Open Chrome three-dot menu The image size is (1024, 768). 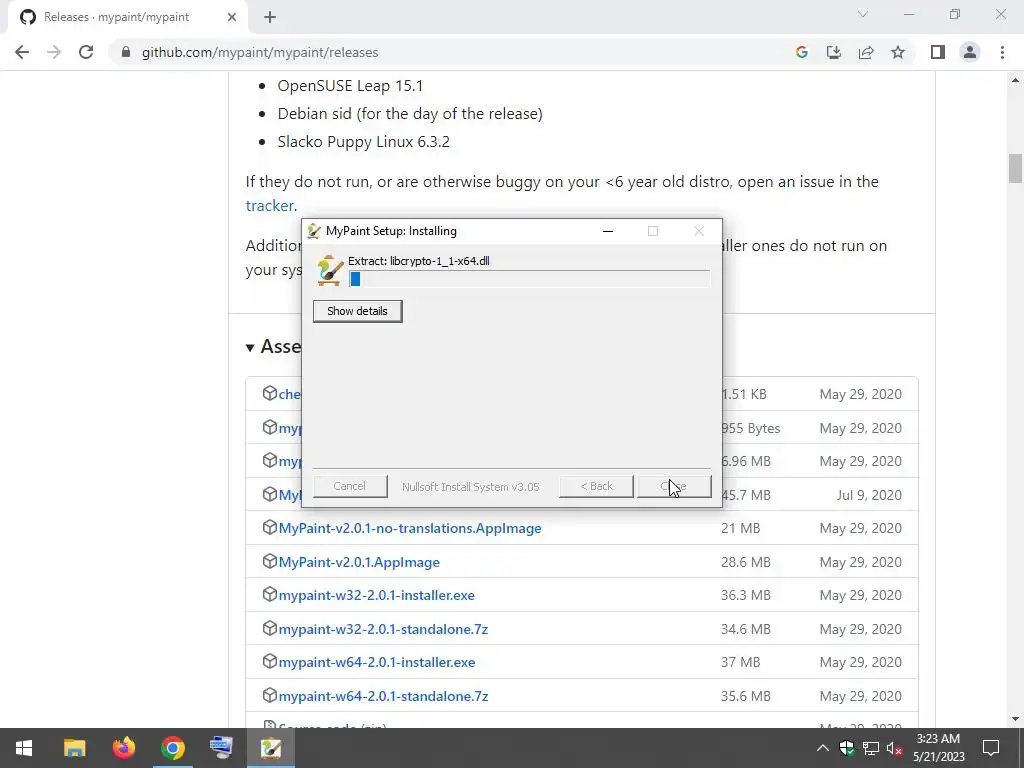[x=1002, y=52]
